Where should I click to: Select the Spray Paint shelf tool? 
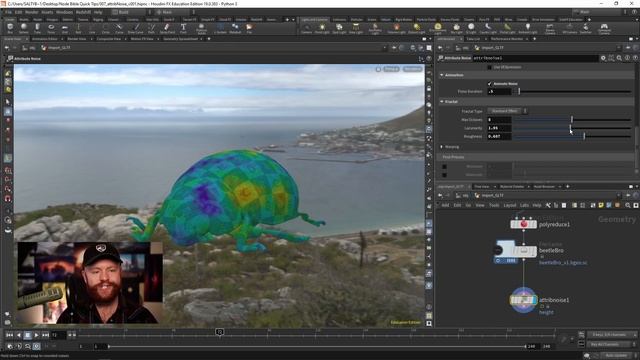coord(167,28)
